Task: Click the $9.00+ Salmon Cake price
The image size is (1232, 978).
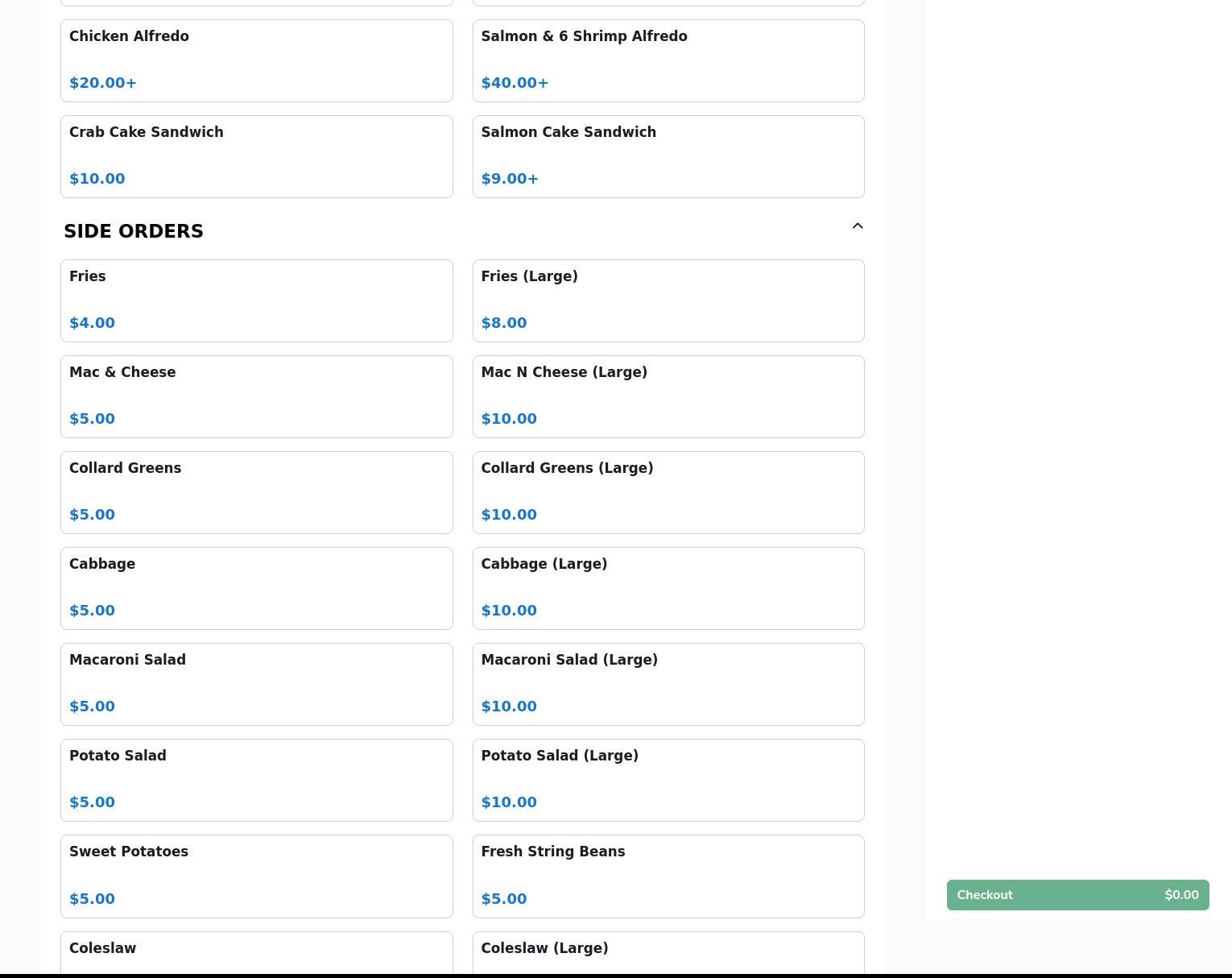Action: coord(510,179)
